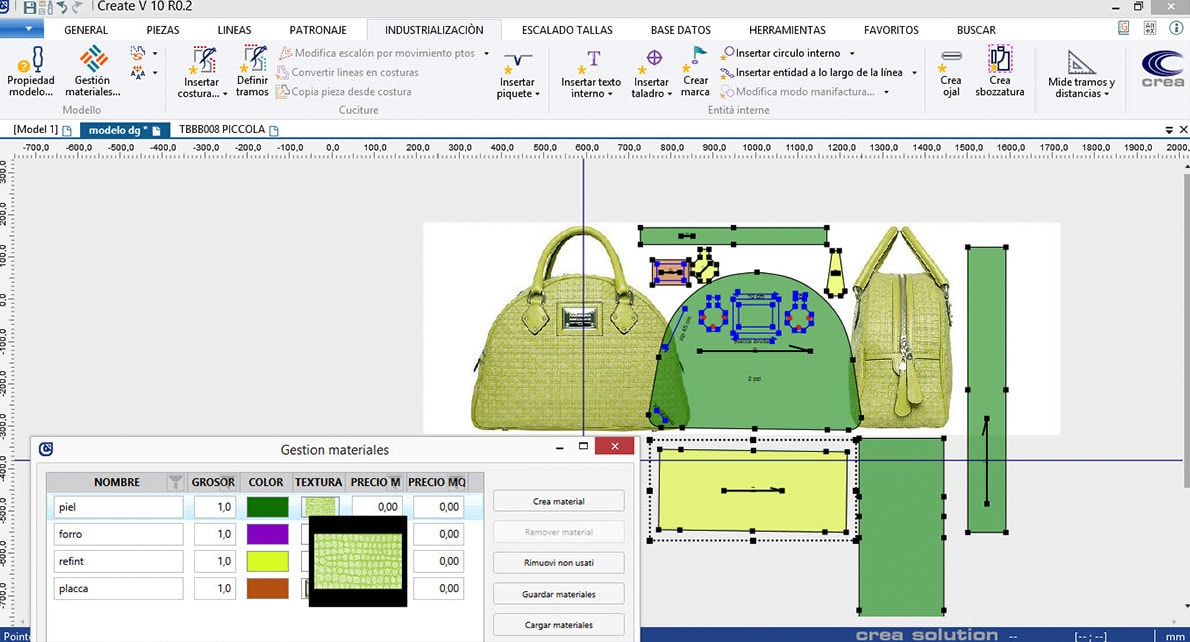Select the purple color swatch for forro
Viewport: 1190px width, 642px height.
point(265,534)
